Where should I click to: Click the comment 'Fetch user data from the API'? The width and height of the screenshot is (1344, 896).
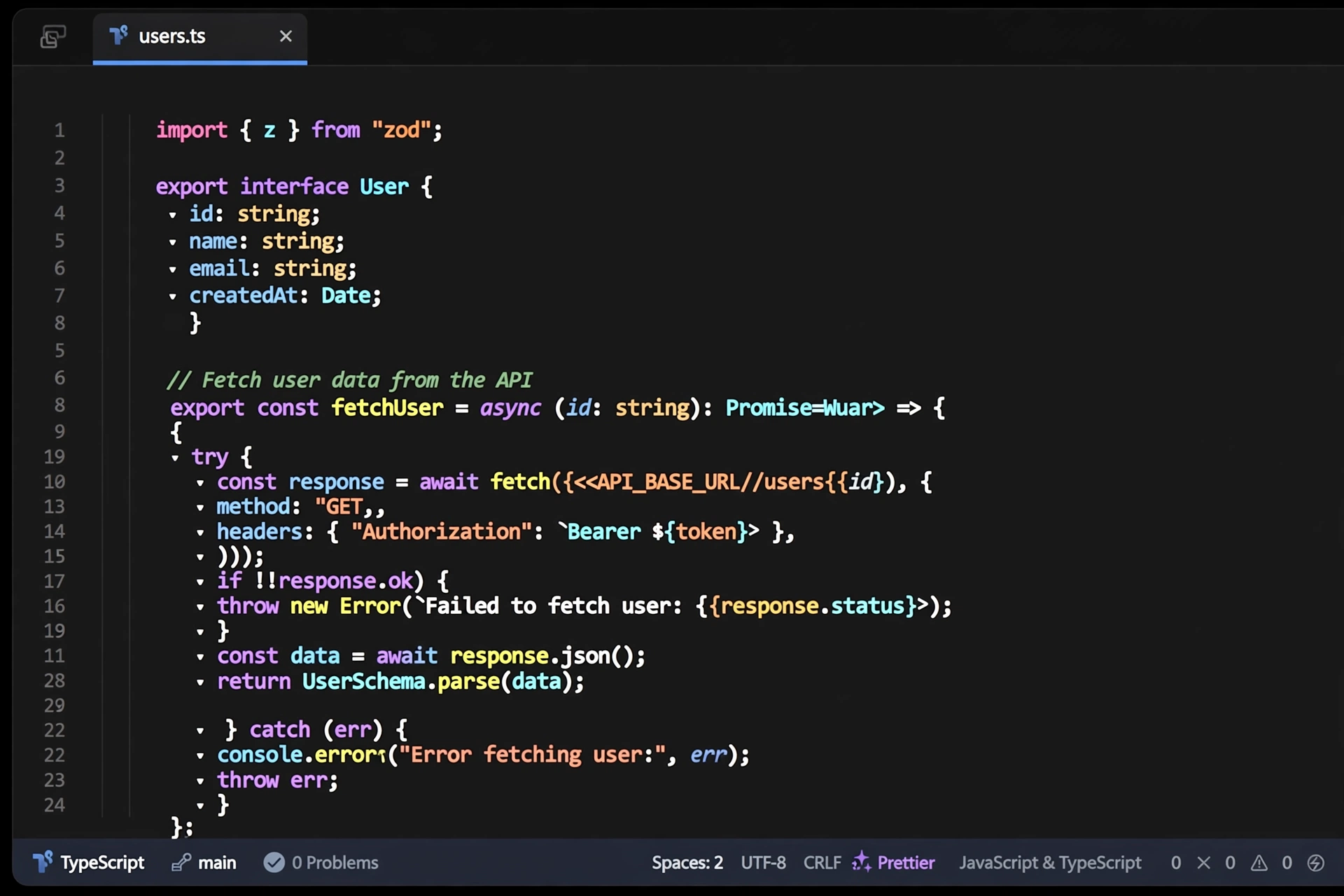pyautogui.click(x=349, y=380)
